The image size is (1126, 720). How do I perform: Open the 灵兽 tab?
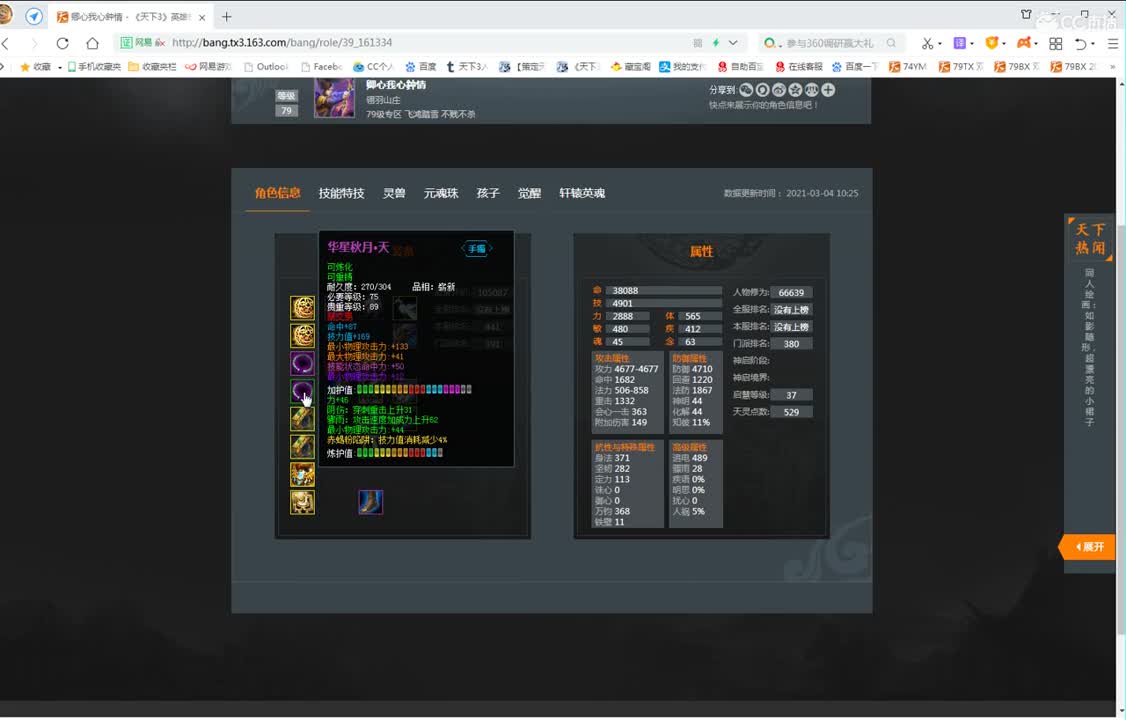pyautogui.click(x=394, y=193)
